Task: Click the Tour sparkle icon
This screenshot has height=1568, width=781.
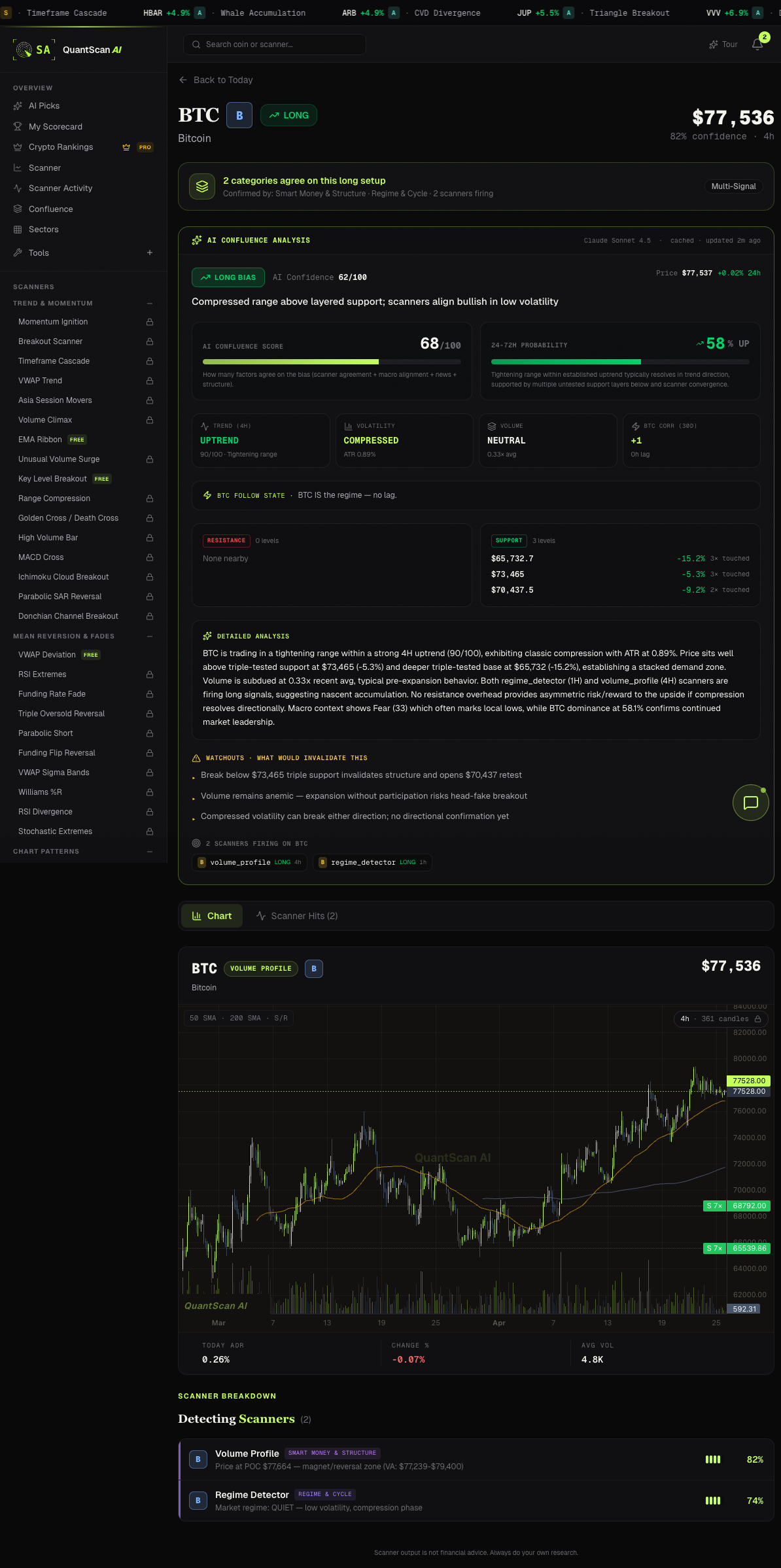Action: point(713,44)
